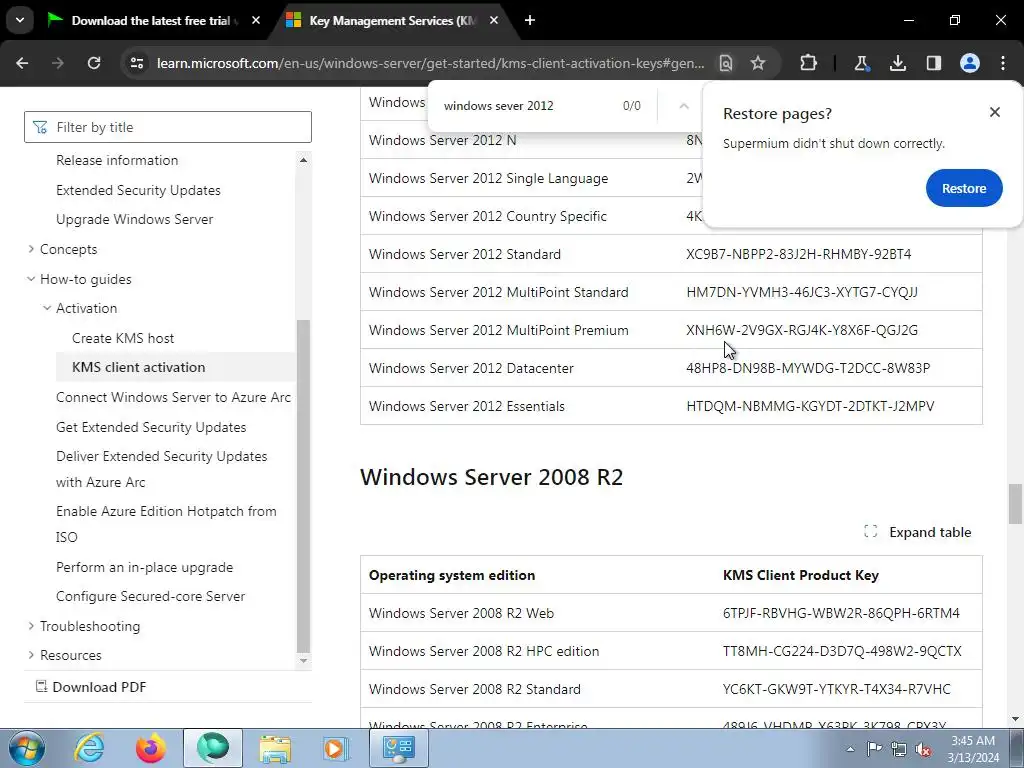The image size is (1024, 768).
Task: Expand the Resources tree node
Action: (31, 655)
